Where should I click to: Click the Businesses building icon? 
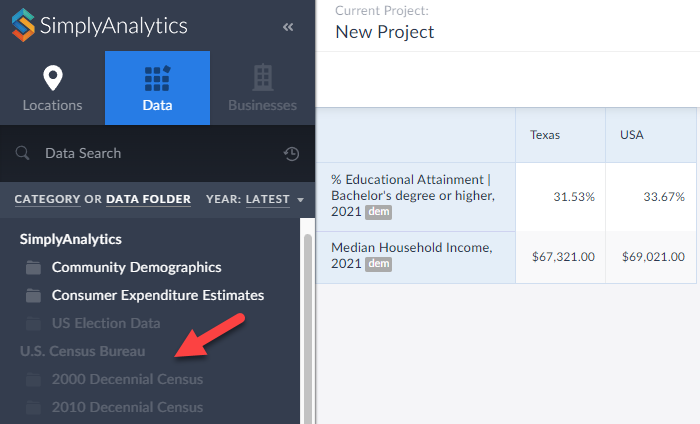pyautogui.click(x=262, y=78)
